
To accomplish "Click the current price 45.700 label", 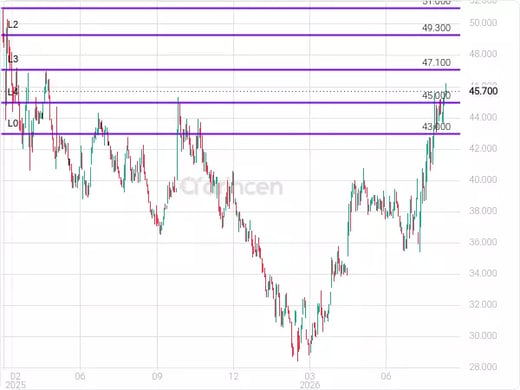I will pyautogui.click(x=483, y=91).
